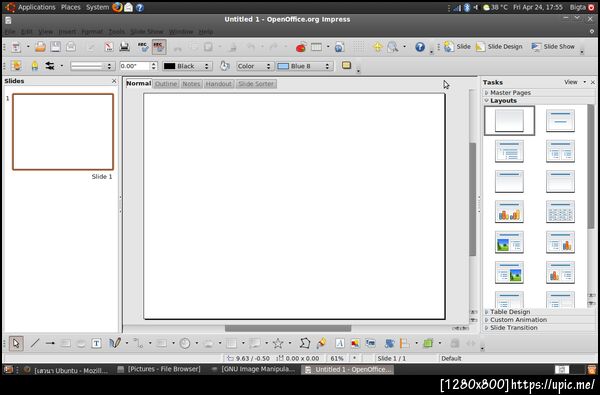Toggle the Shadow icon
The width and height of the screenshot is (600, 395).
pyautogui.click(x=346, y=65)
